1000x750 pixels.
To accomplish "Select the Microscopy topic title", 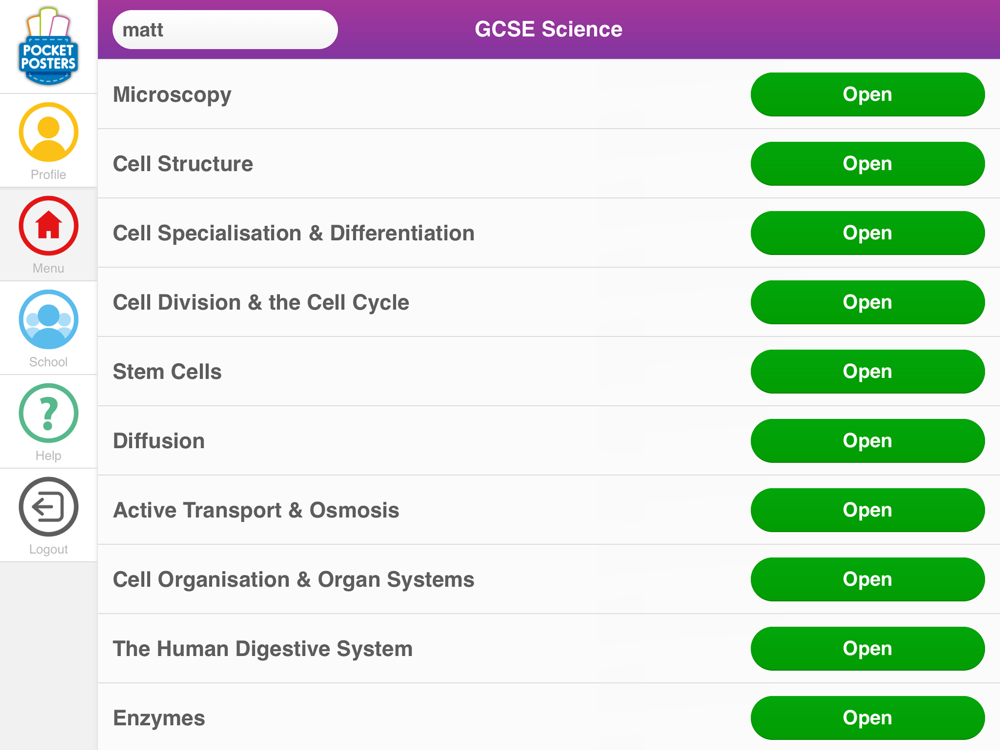I will (x=172, y=95).
